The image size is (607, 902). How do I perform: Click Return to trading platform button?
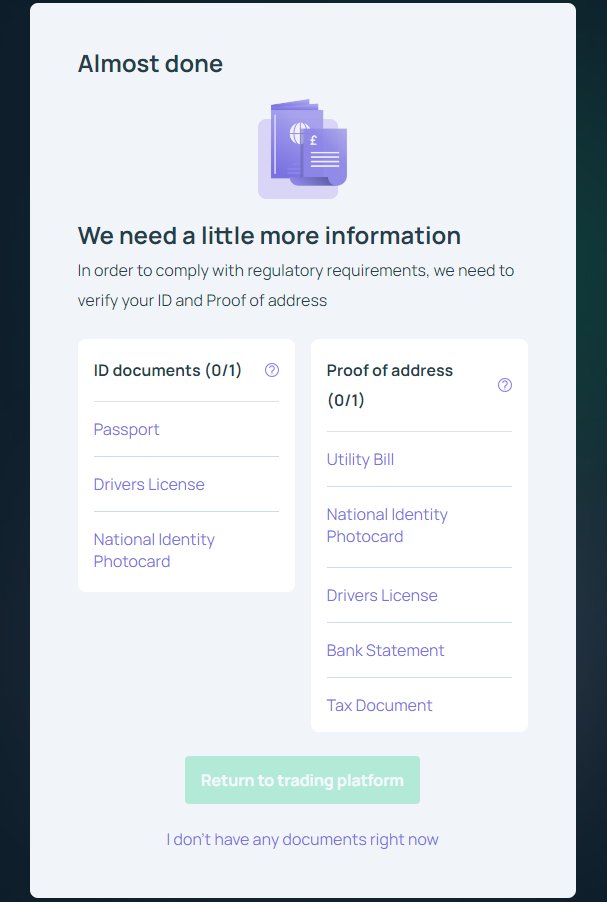pyautogui.click(x=303, y=780)
